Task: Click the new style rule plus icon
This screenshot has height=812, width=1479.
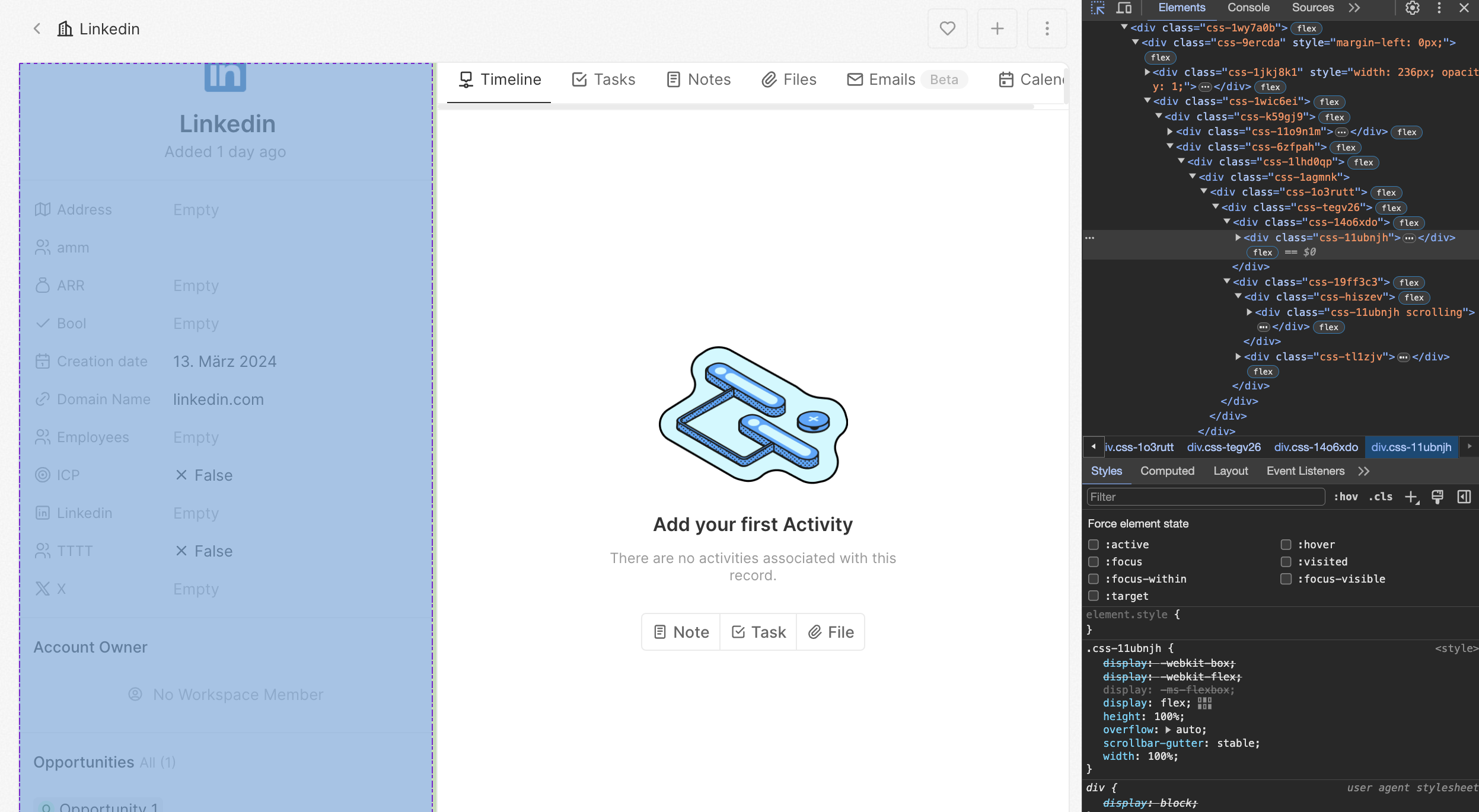Action: (1410, 497)
